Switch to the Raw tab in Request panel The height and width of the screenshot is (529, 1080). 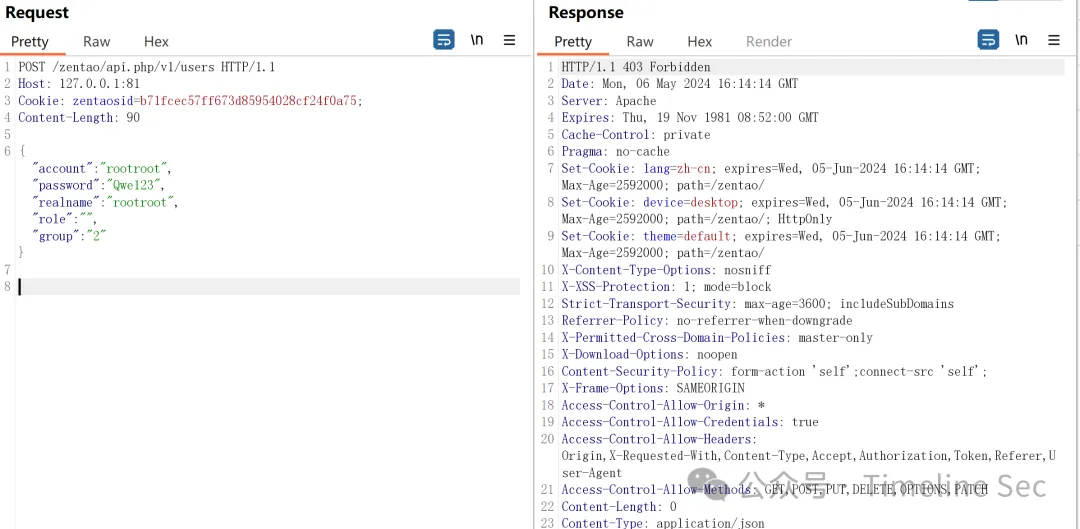[97, 41]
